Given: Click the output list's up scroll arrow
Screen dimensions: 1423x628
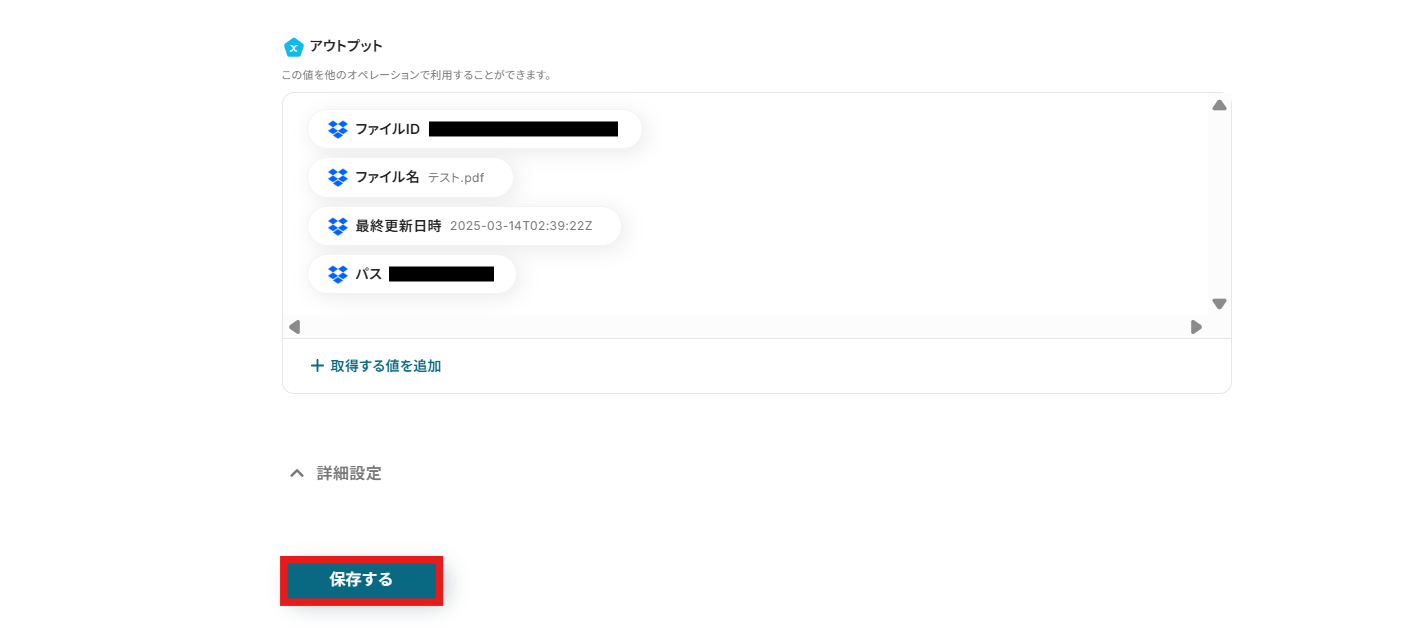Looking at the screenshot, I should click(x=1219, y=105).
